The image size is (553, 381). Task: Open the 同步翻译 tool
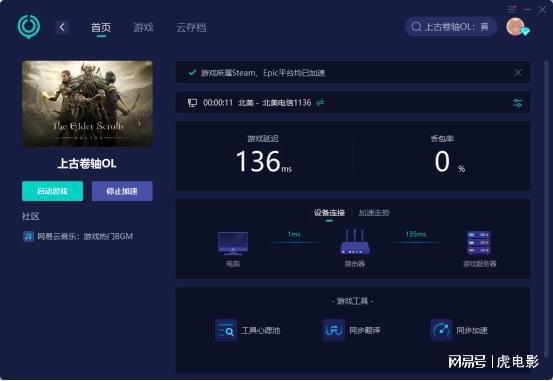(x=352, y=331)
